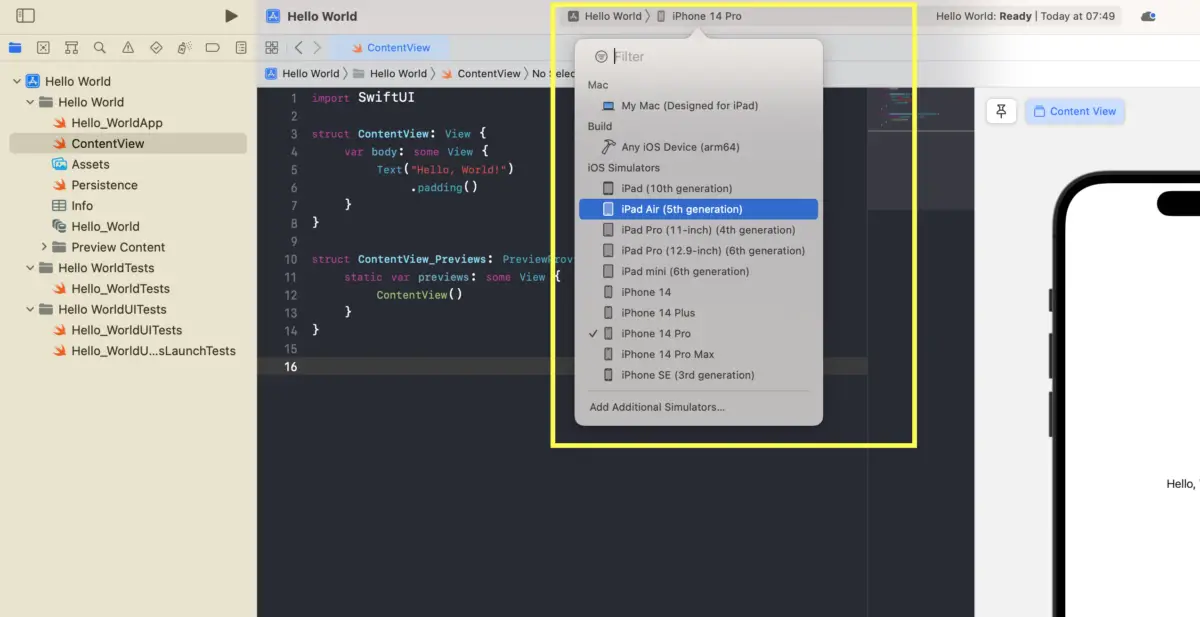Image resolution: width=1200 pixels, height=617 pixels.
Task: Select iPad Pro (11-inch) simulator
Action: (x=699, y=230)
